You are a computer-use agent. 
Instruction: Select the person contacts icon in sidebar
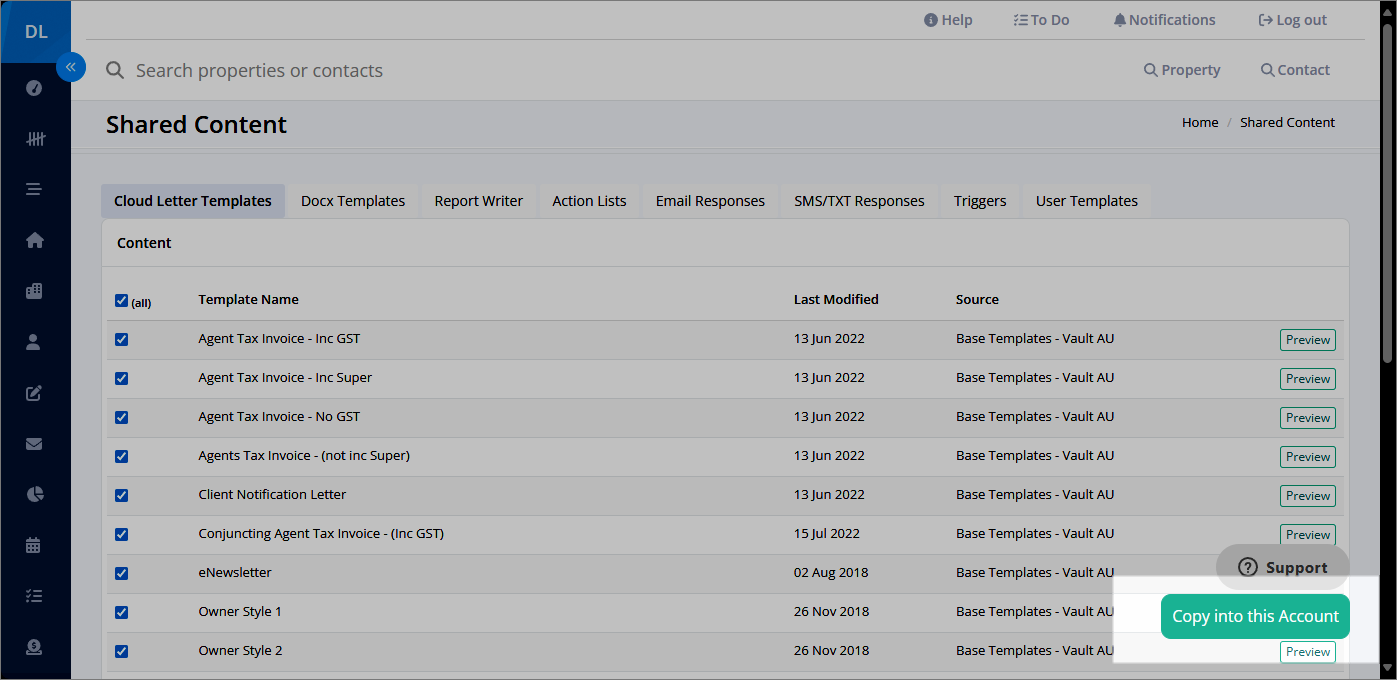pyautogui.click(x=34, y=342)
